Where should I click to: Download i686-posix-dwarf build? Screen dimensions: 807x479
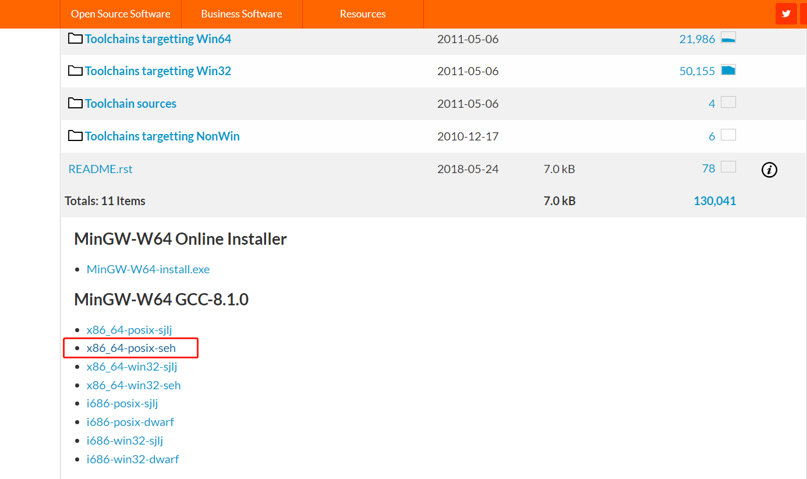(x=130, y=422)
